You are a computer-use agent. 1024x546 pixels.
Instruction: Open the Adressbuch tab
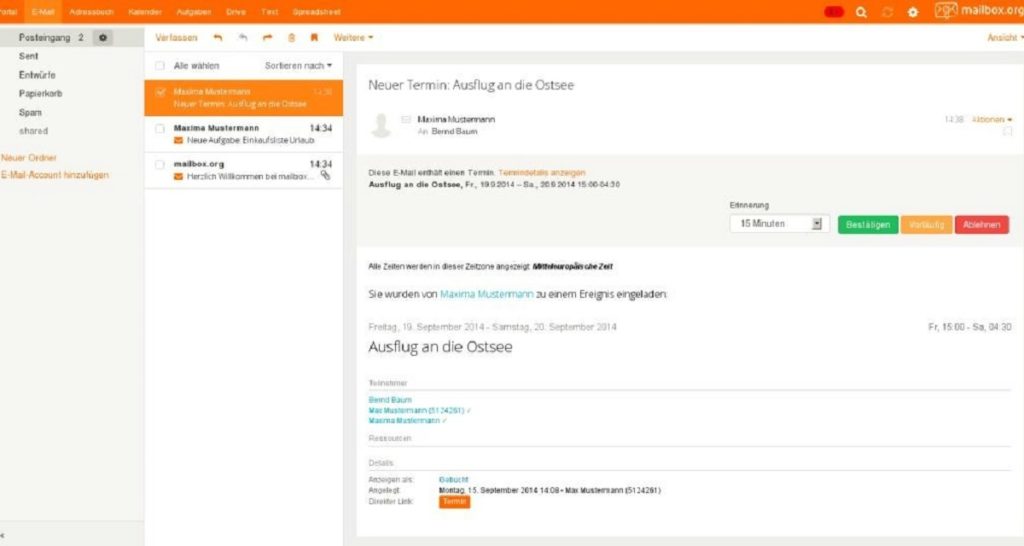click(91, 12)
